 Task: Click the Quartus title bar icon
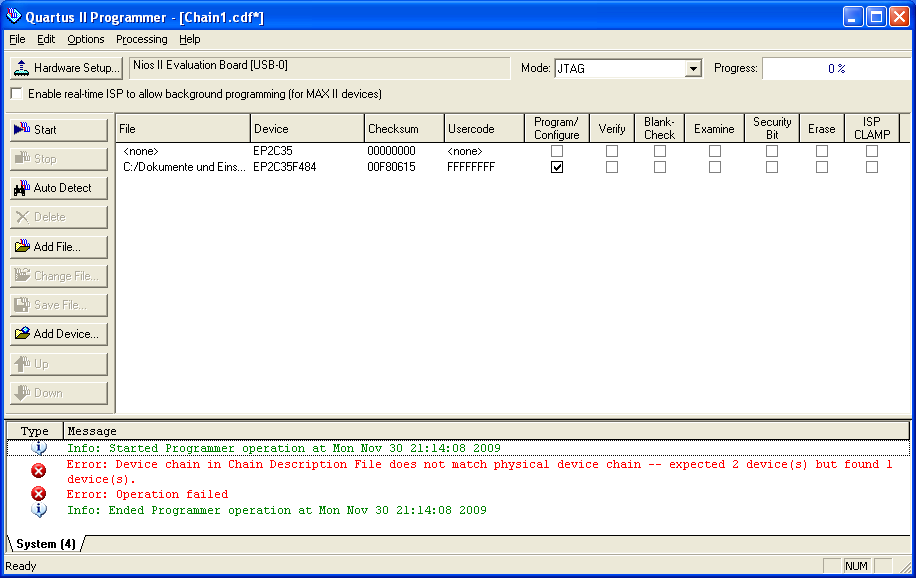(x=13, y=16)
